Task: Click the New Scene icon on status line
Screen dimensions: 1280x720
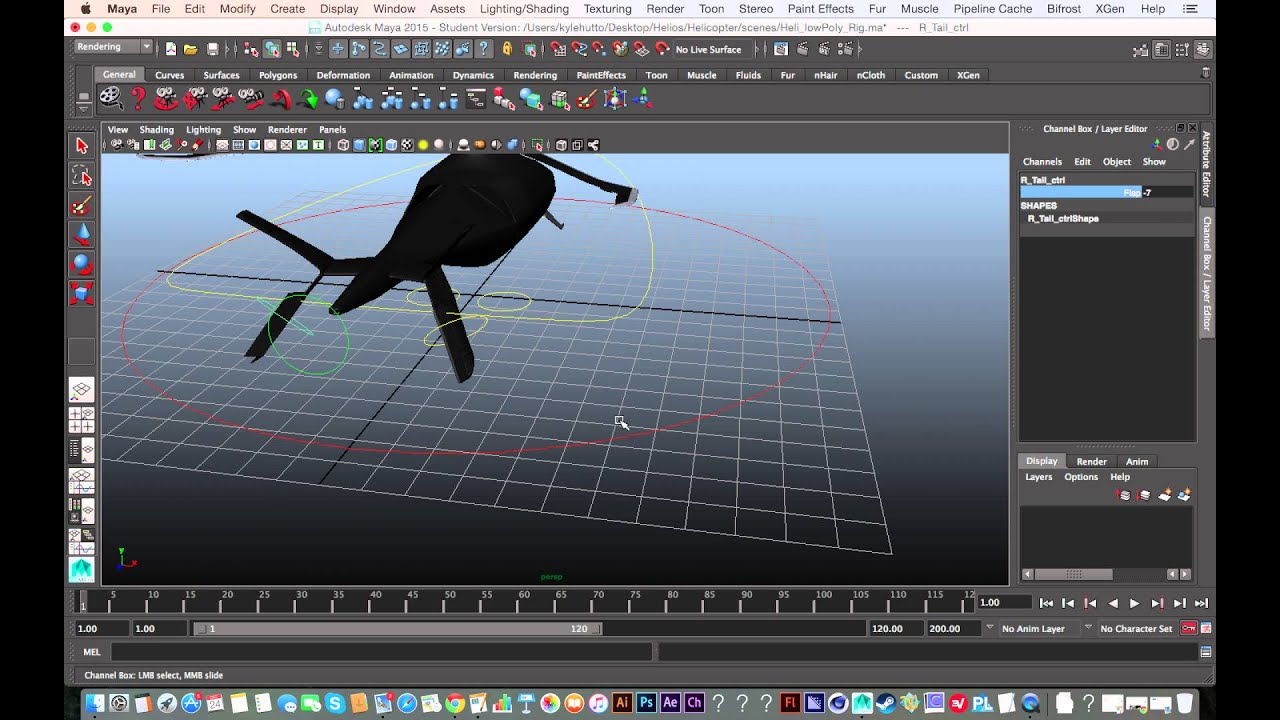Action: 171,49
